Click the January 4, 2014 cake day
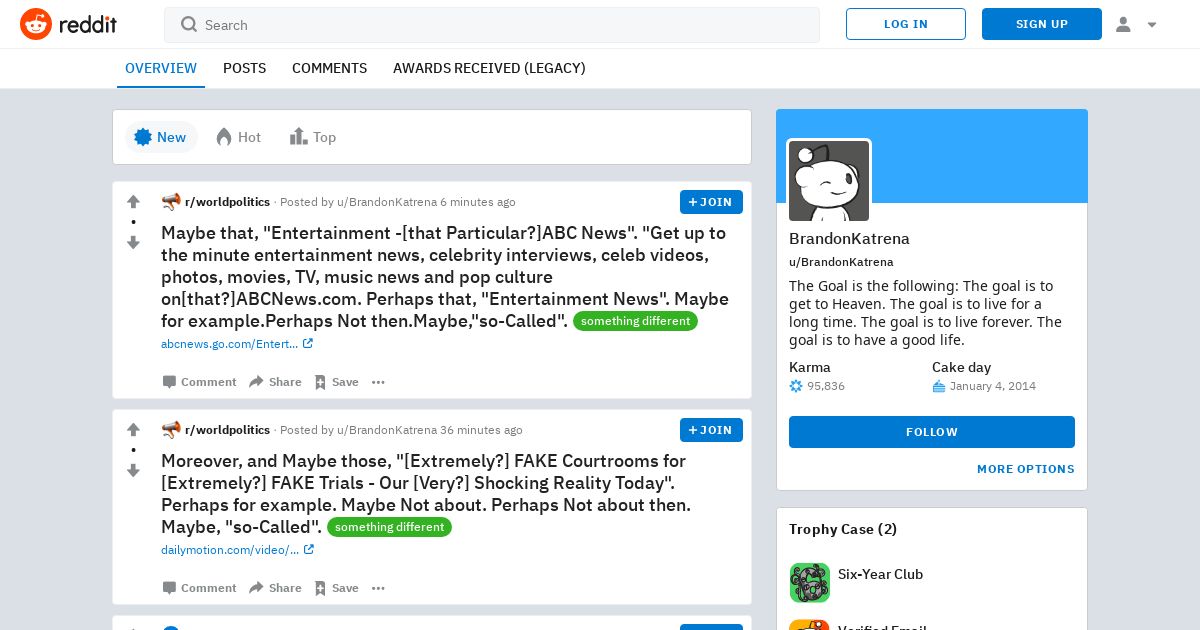1200x630 pixels. tap(993, 386)
